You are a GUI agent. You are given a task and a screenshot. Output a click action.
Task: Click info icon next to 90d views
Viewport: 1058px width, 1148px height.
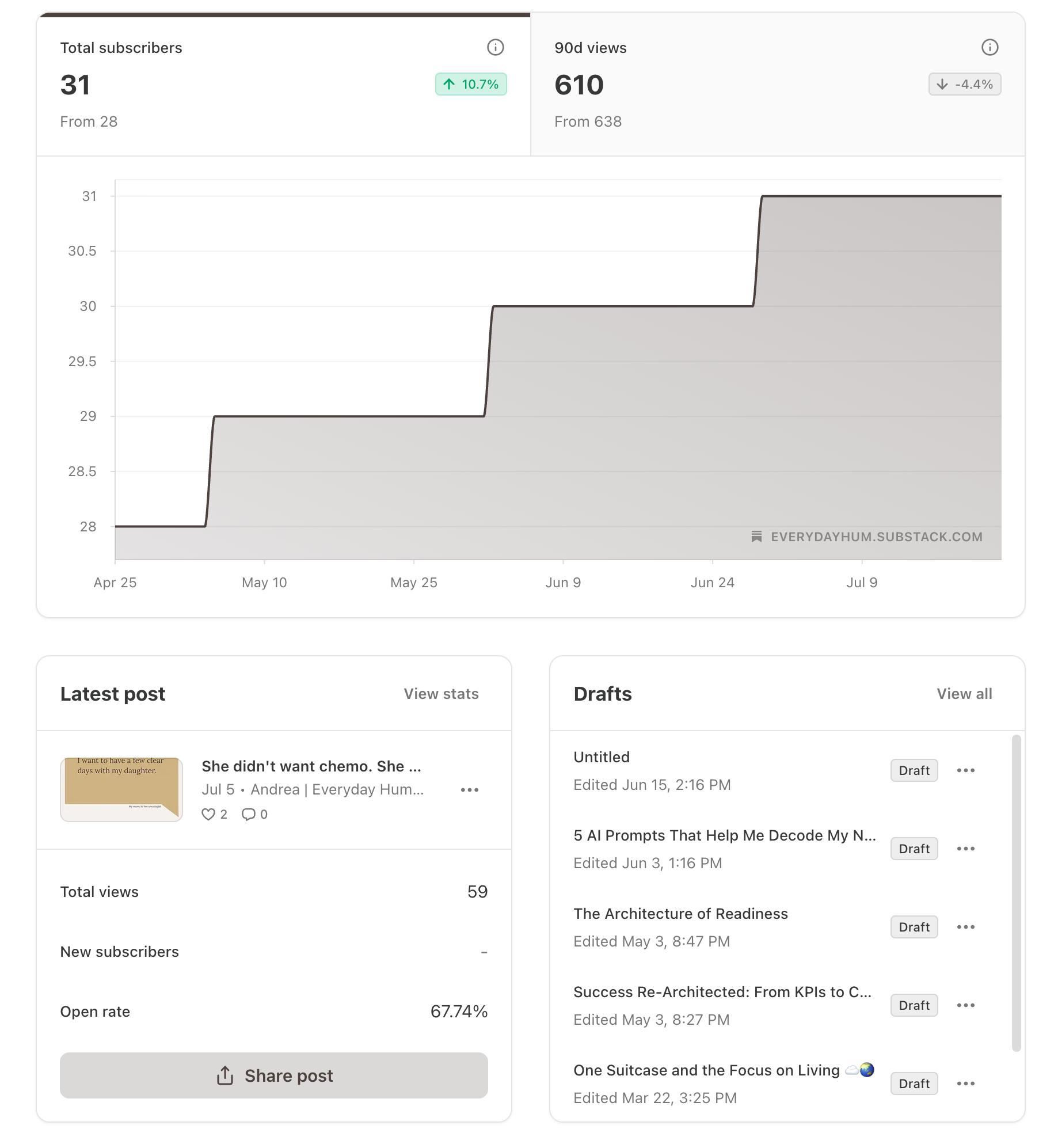click(990, 47)
